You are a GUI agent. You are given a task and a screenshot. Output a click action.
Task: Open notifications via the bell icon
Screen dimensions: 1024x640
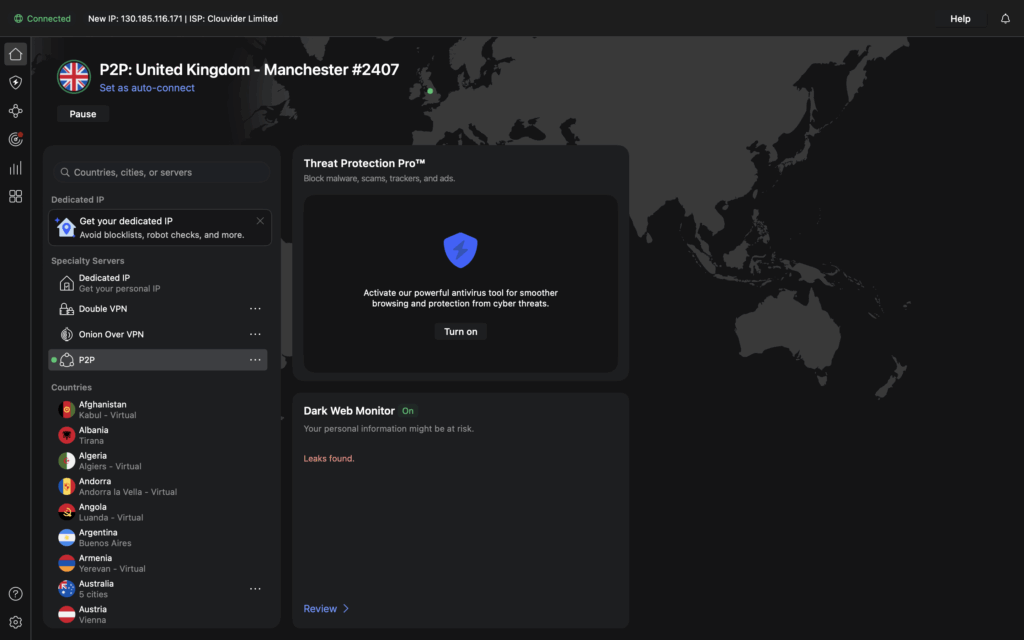click(1005, 18)
